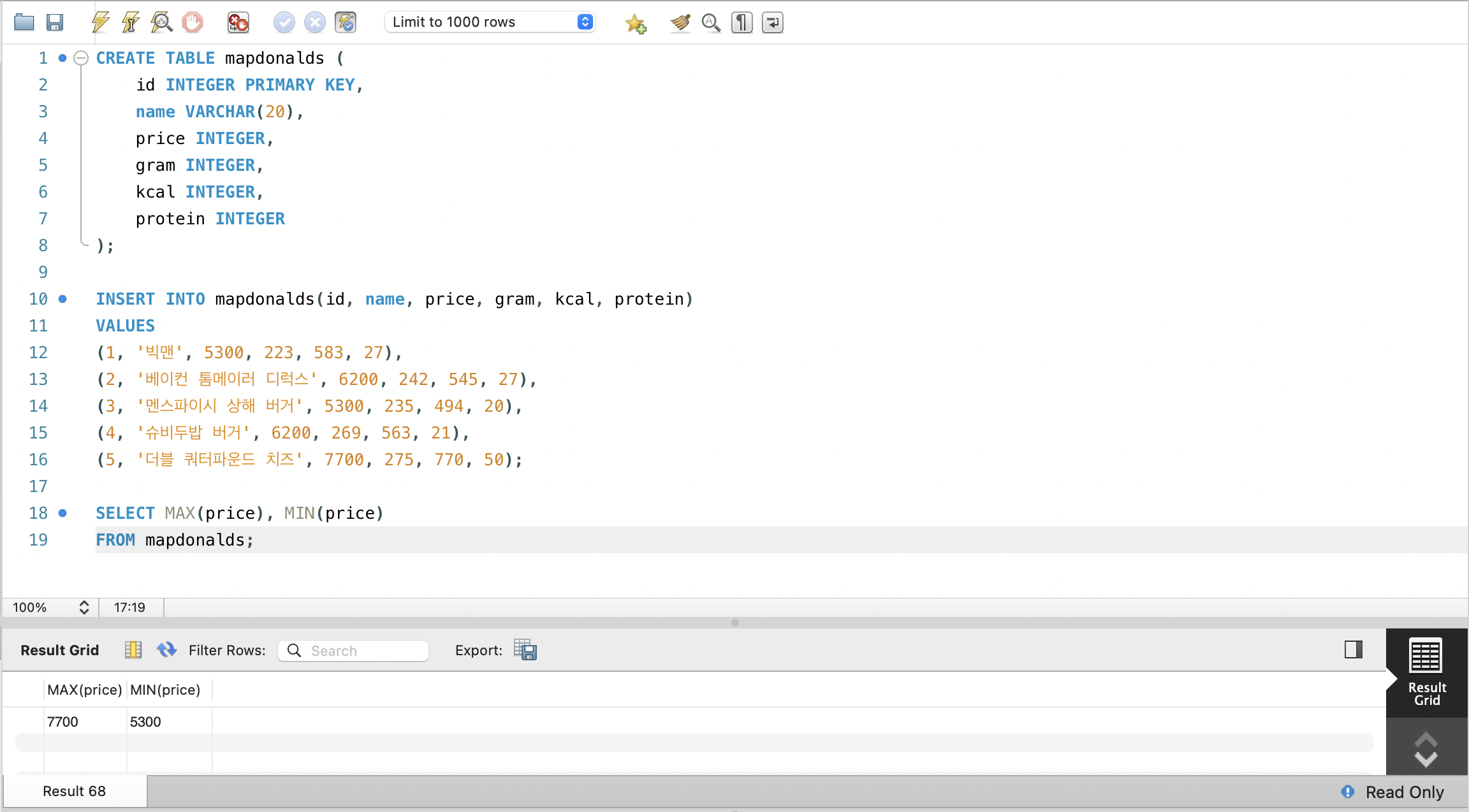Collapse the CREATE TABLE code block
The width and height of the screenshot is (1469, 812).
[x=81, y=58]
